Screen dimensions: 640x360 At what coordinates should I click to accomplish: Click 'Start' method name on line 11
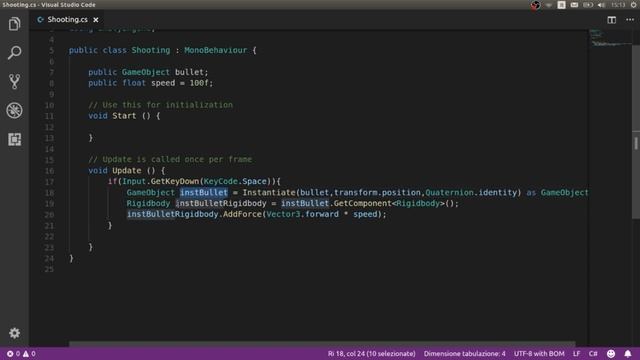pos(124,116)
